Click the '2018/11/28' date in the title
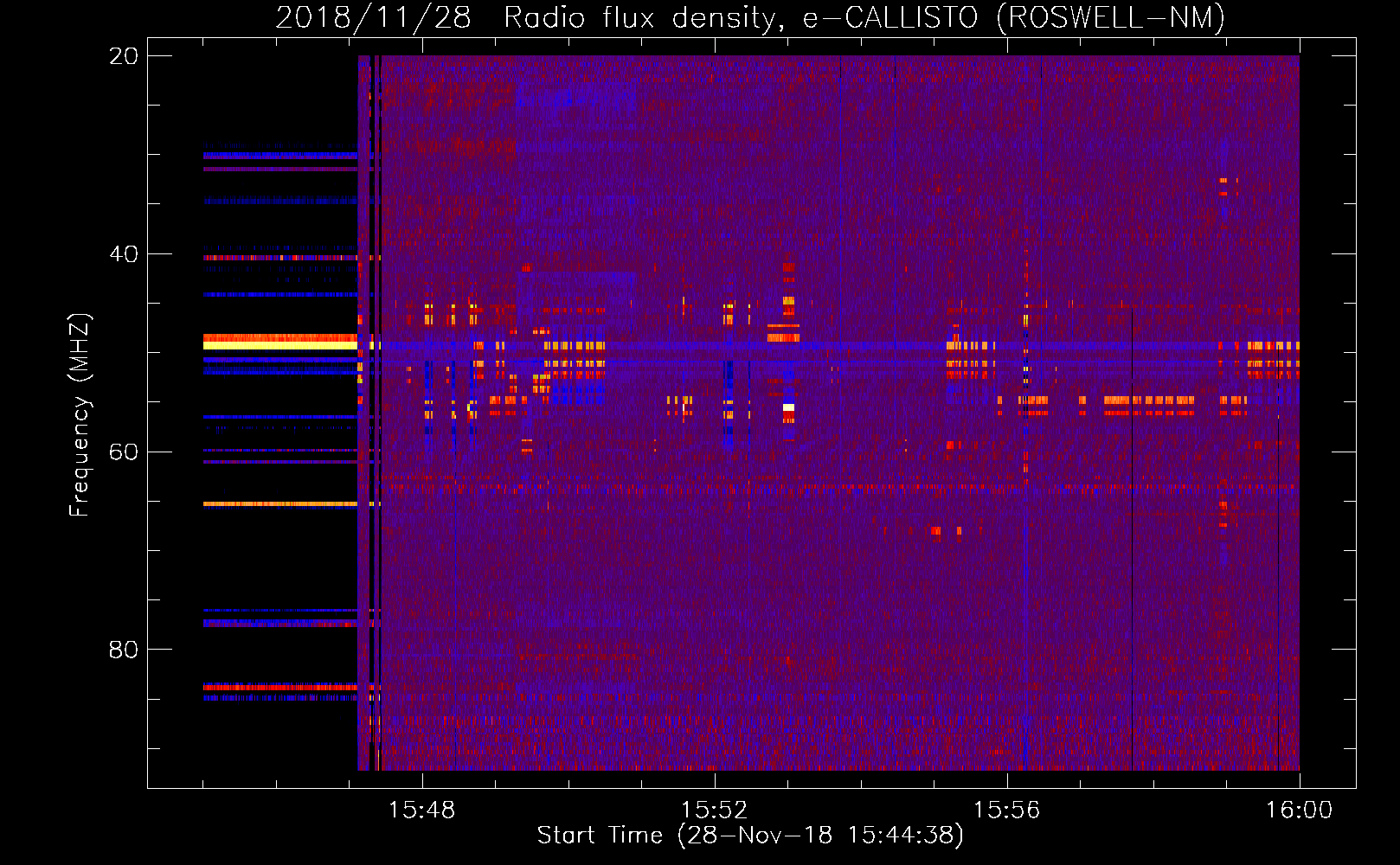 (373, 17)
